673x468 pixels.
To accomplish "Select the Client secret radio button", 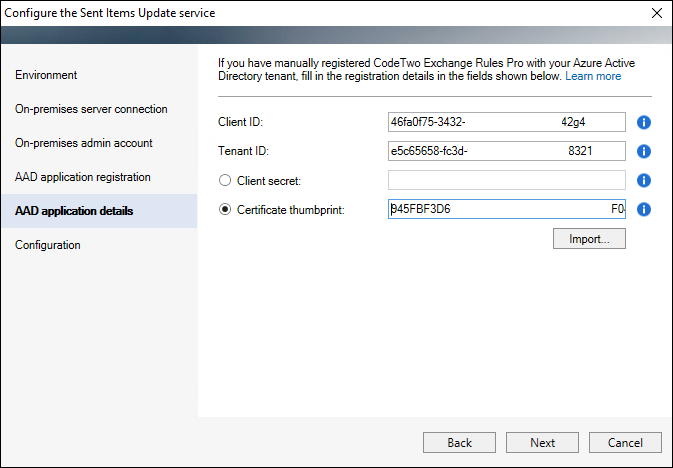I will point(225,180).
